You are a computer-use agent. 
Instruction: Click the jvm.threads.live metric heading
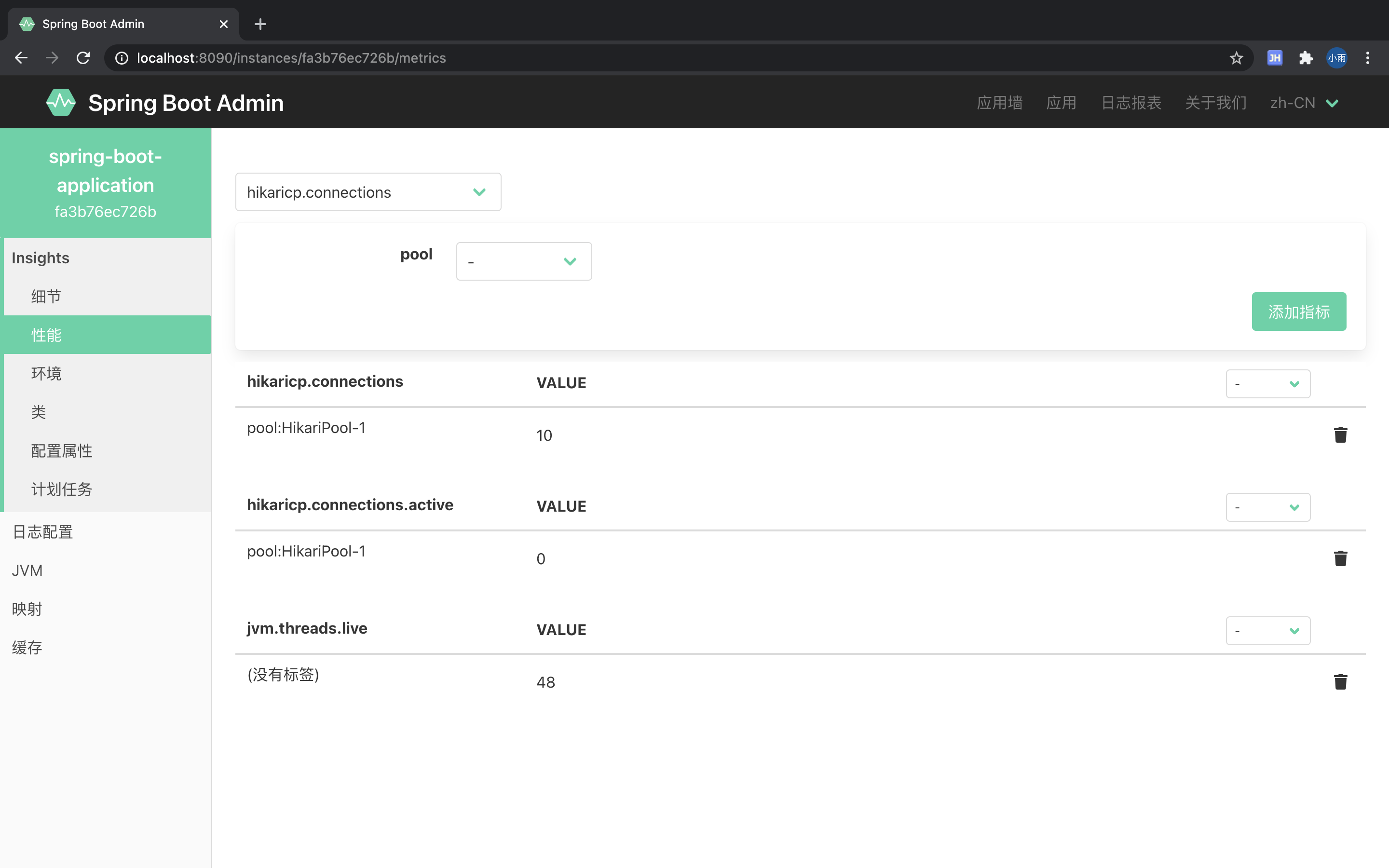tap(307, 628)
